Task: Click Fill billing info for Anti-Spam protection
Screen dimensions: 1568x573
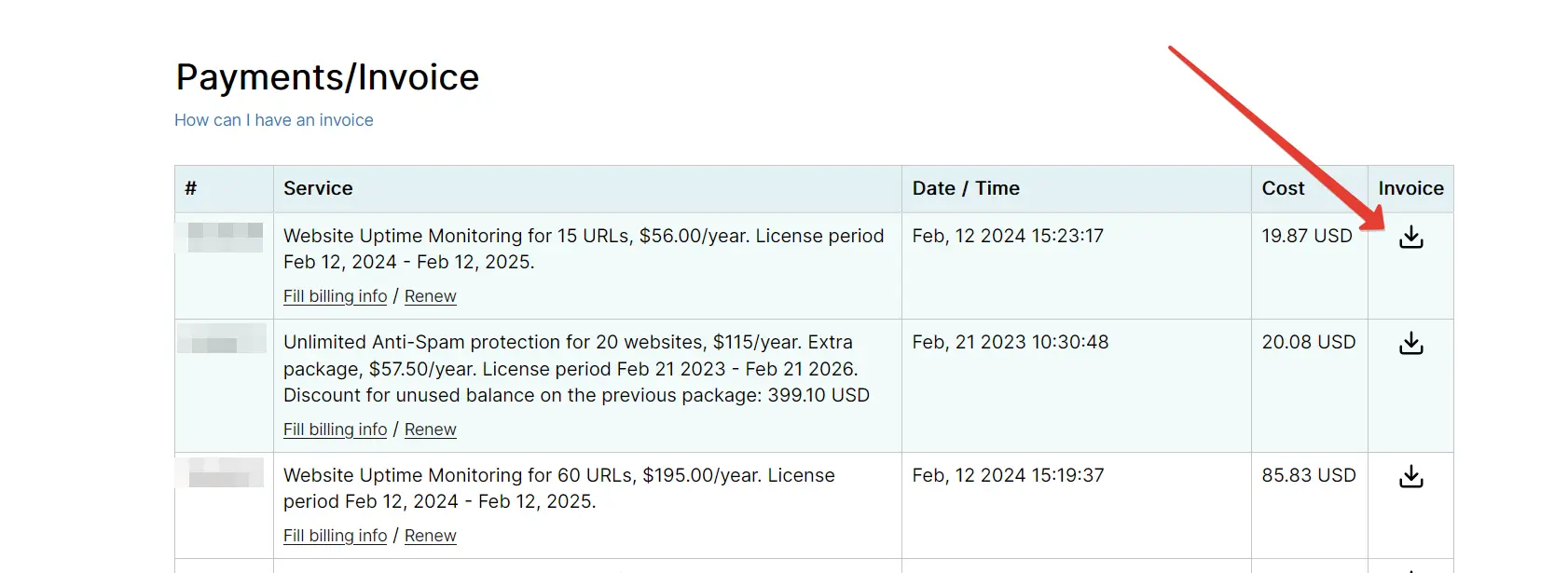Action: [335, 430]
